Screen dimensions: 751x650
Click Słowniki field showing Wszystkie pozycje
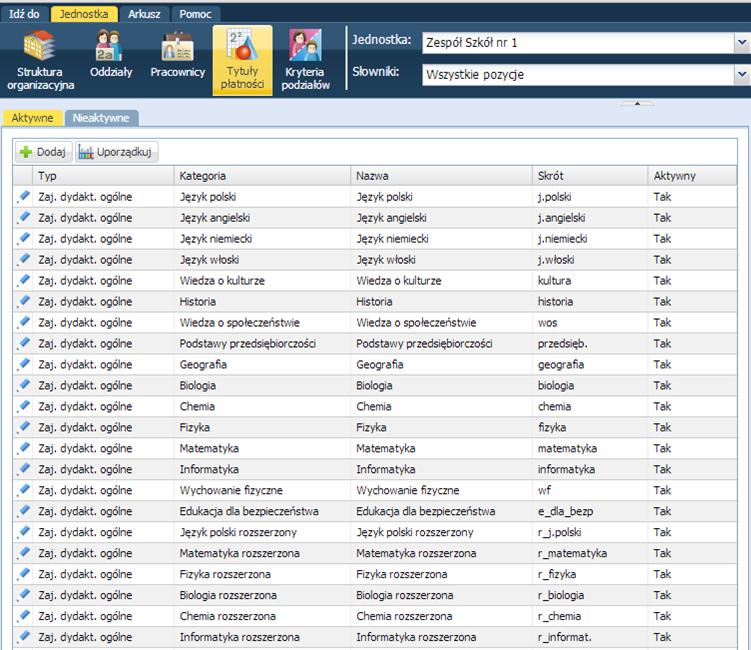(x=578, y=75)
